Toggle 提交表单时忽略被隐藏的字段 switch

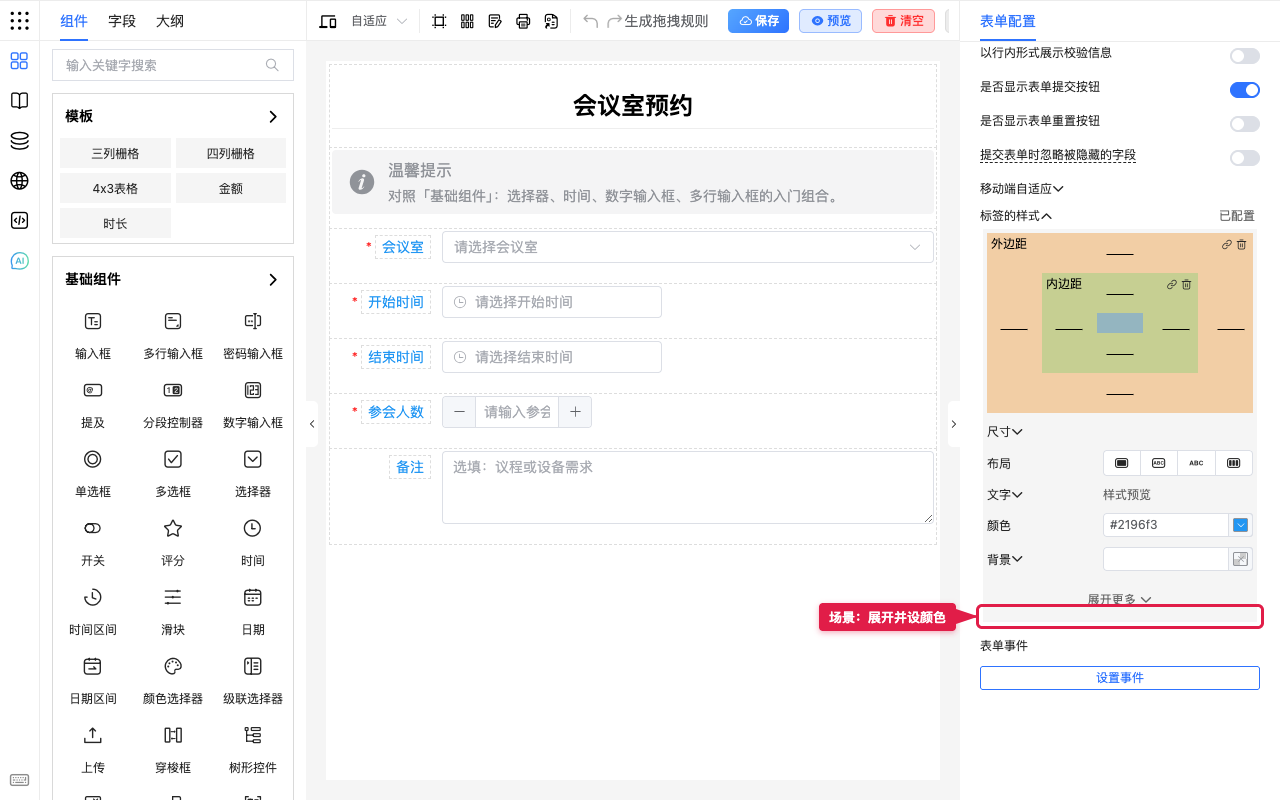(x=1245, y=158)
